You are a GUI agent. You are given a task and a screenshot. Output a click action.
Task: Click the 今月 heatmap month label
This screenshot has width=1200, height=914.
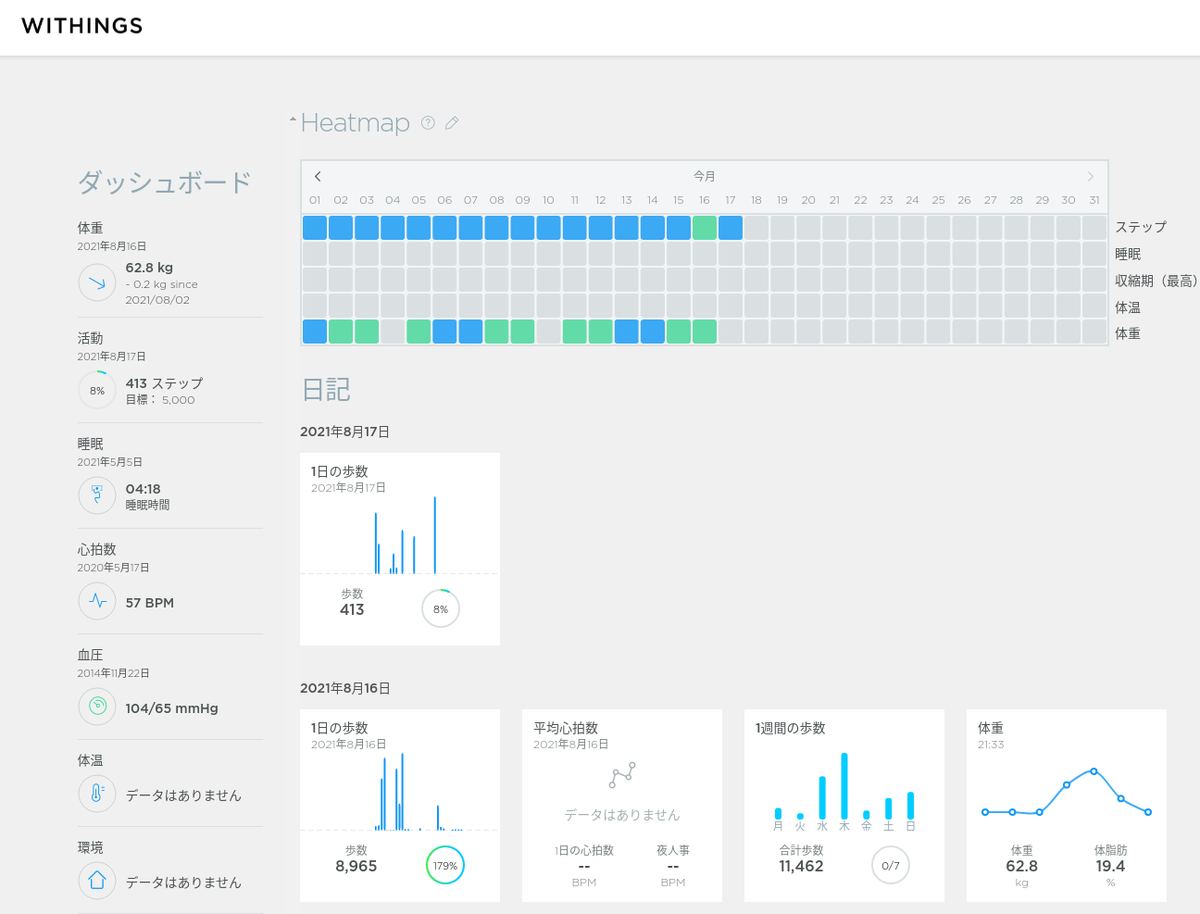[x=705, y=176]
